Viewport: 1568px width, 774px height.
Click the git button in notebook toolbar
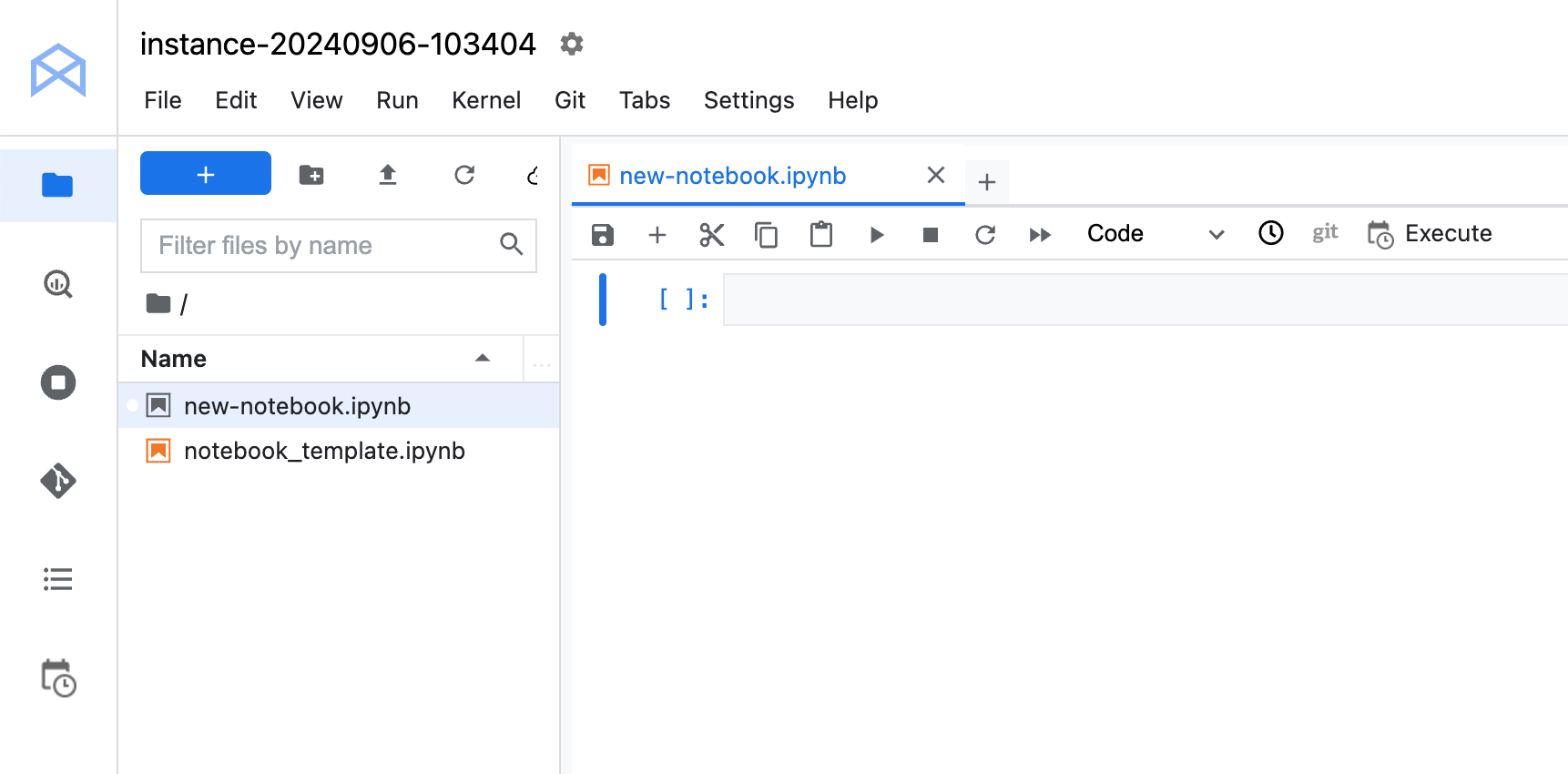click(1326, 233)
